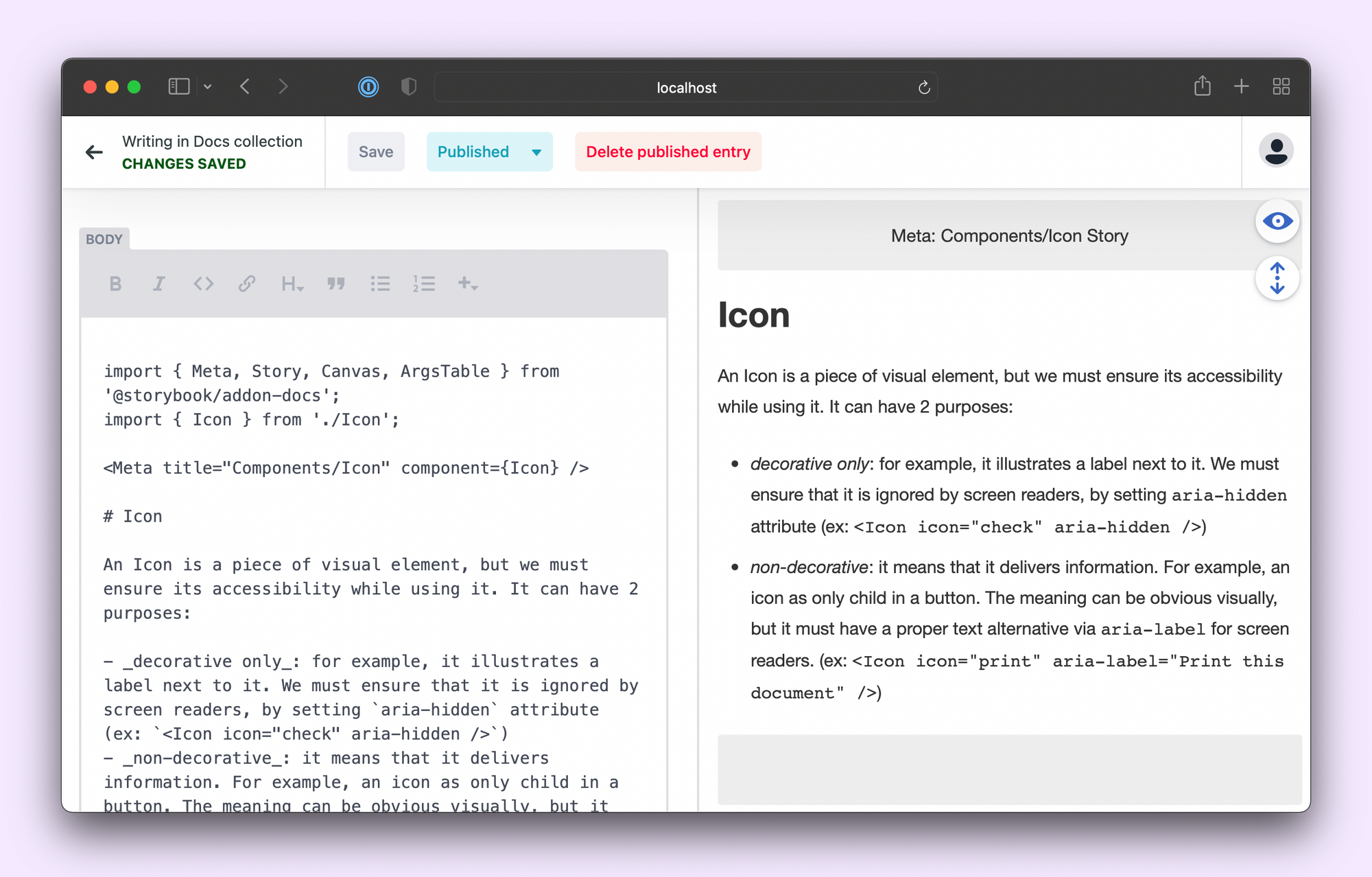
Task: Add a hyperlink with link icon
Action: coord(247,283)
